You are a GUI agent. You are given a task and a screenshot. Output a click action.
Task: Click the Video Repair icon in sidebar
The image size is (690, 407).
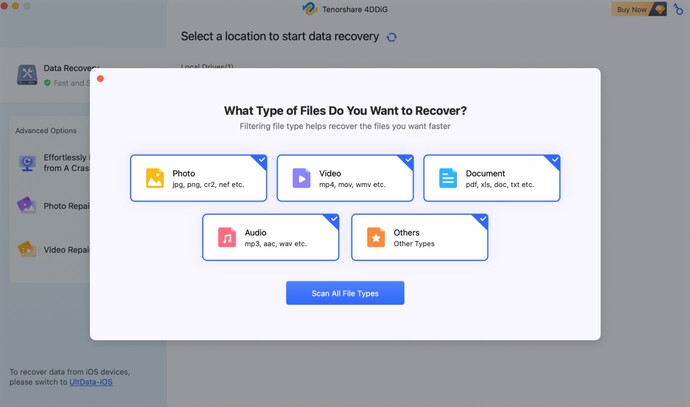point(26,249)
